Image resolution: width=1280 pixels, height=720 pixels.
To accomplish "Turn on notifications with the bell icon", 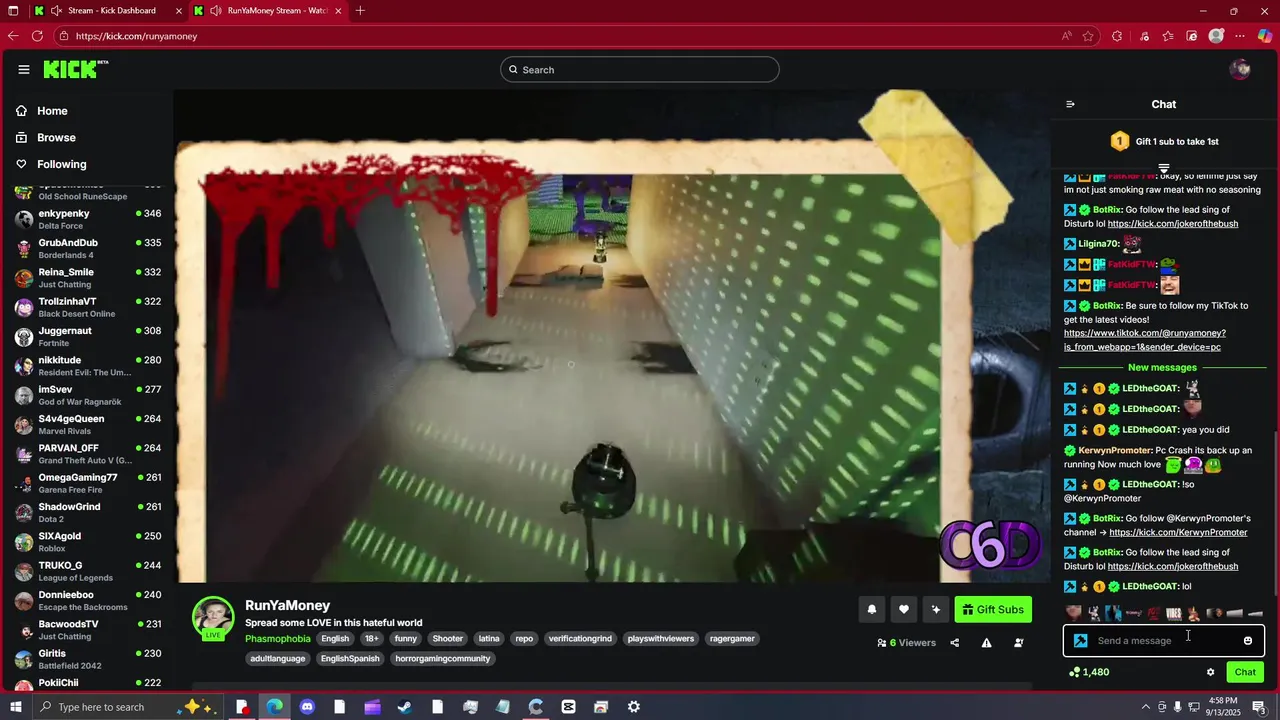I will (872, 610).
